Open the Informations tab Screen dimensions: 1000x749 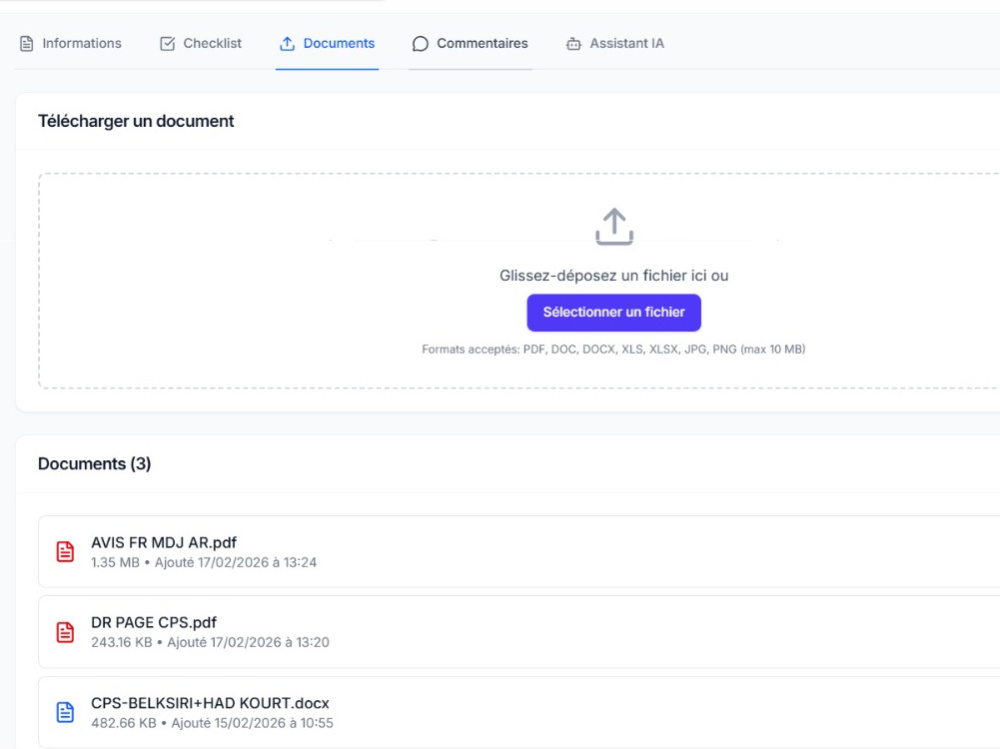tap(70, 43)
